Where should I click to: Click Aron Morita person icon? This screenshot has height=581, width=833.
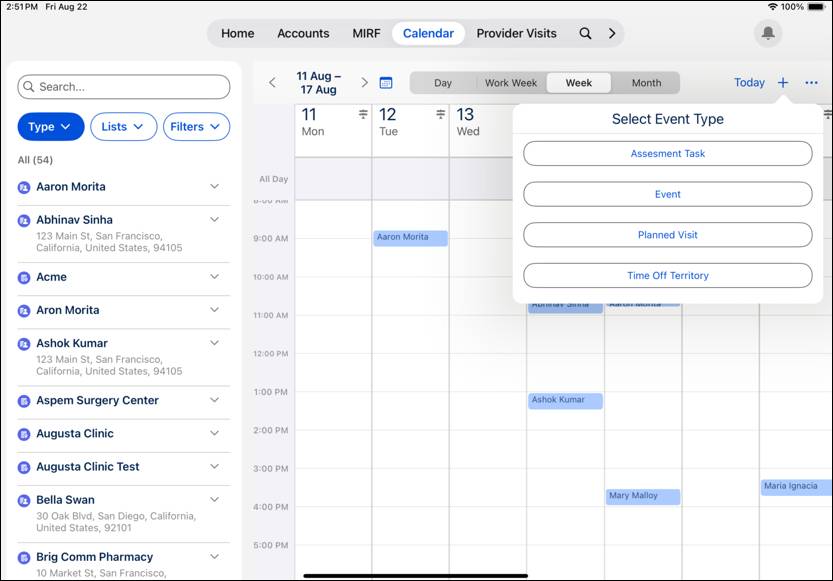pyautogui.click(x=24, y=310)
